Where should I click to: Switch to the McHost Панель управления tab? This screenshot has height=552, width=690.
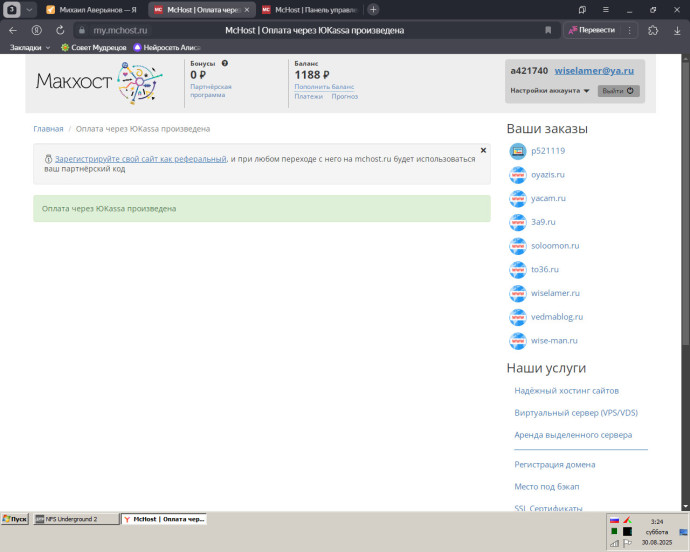[x=309, y=10]
